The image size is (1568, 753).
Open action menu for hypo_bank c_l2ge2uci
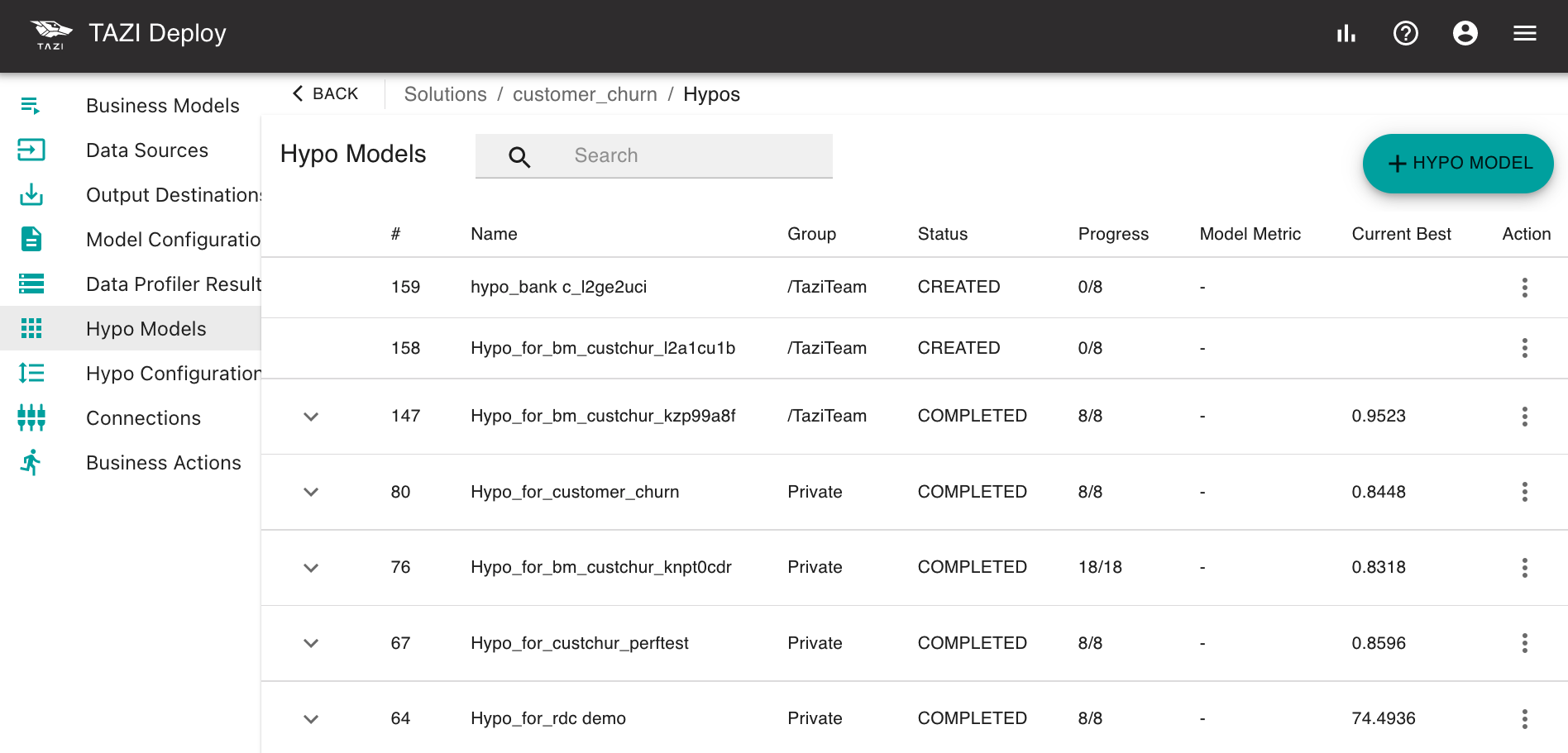coord(1525,288)
